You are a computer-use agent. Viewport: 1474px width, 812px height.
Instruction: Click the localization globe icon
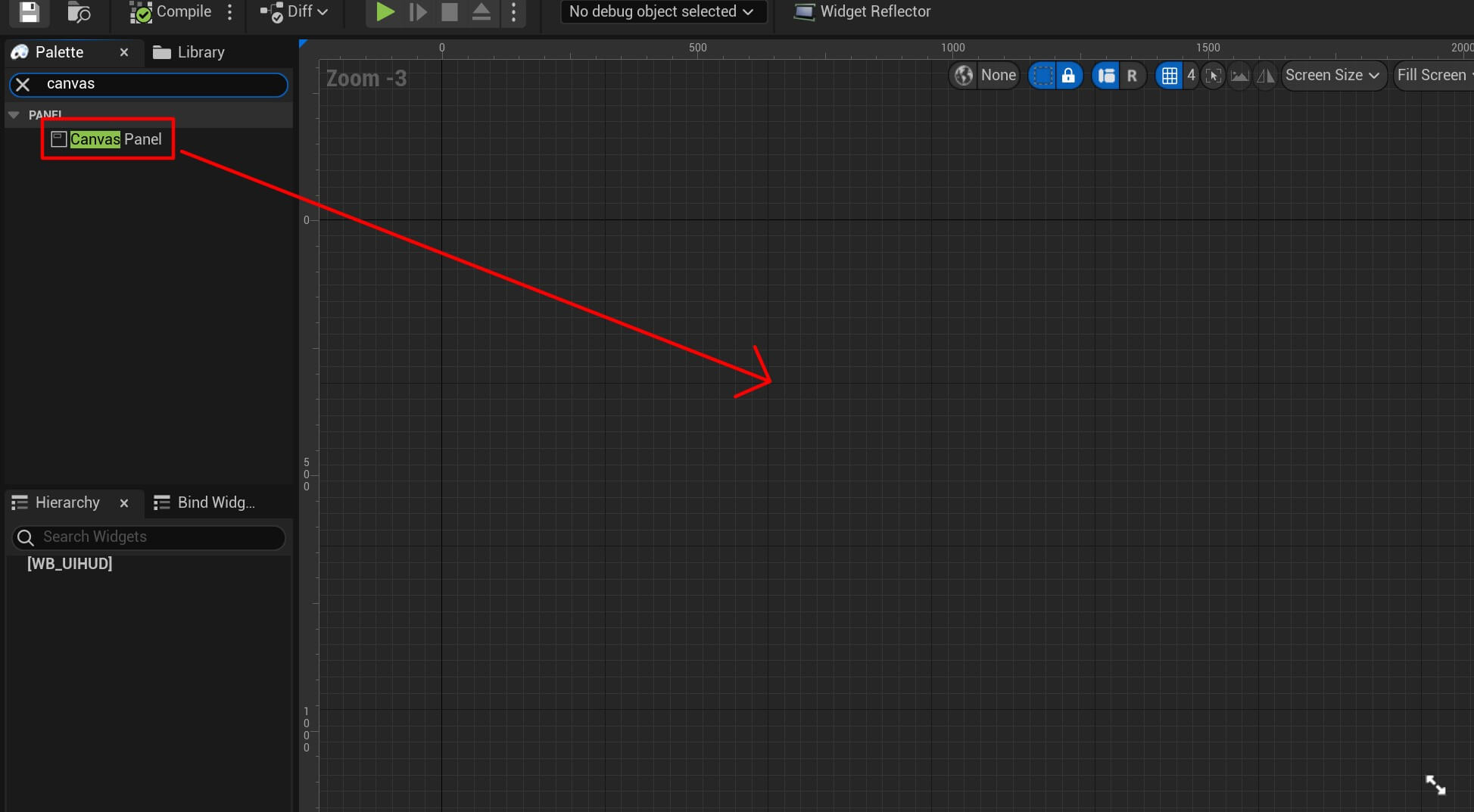[x=964, y=75]
